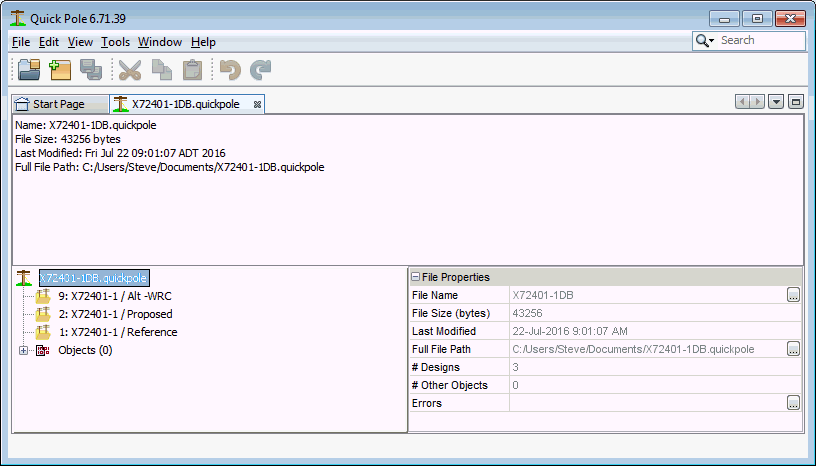816x466 pixels.
Task: Select the Objects (0) tree item
Action: click(85, 350)
